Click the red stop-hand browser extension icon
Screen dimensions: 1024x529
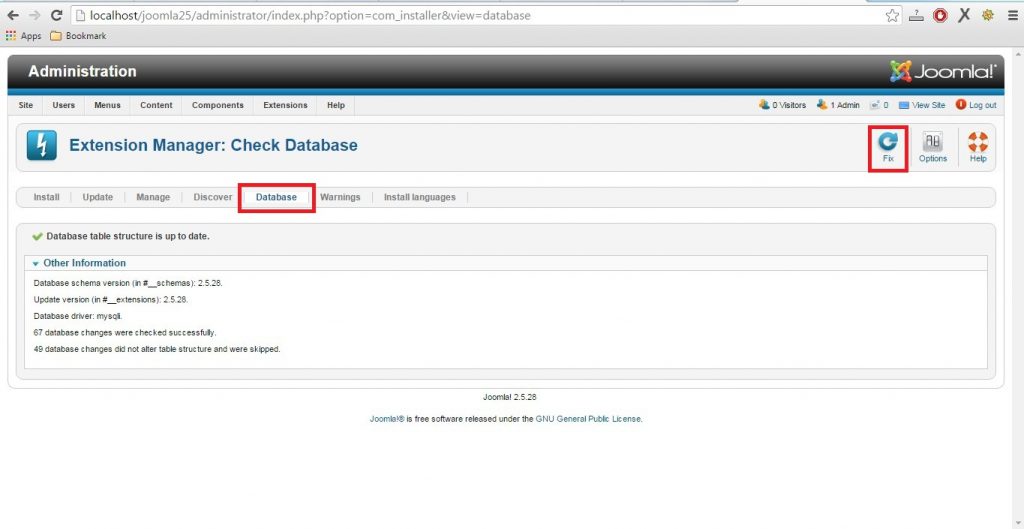pos(940,15)
